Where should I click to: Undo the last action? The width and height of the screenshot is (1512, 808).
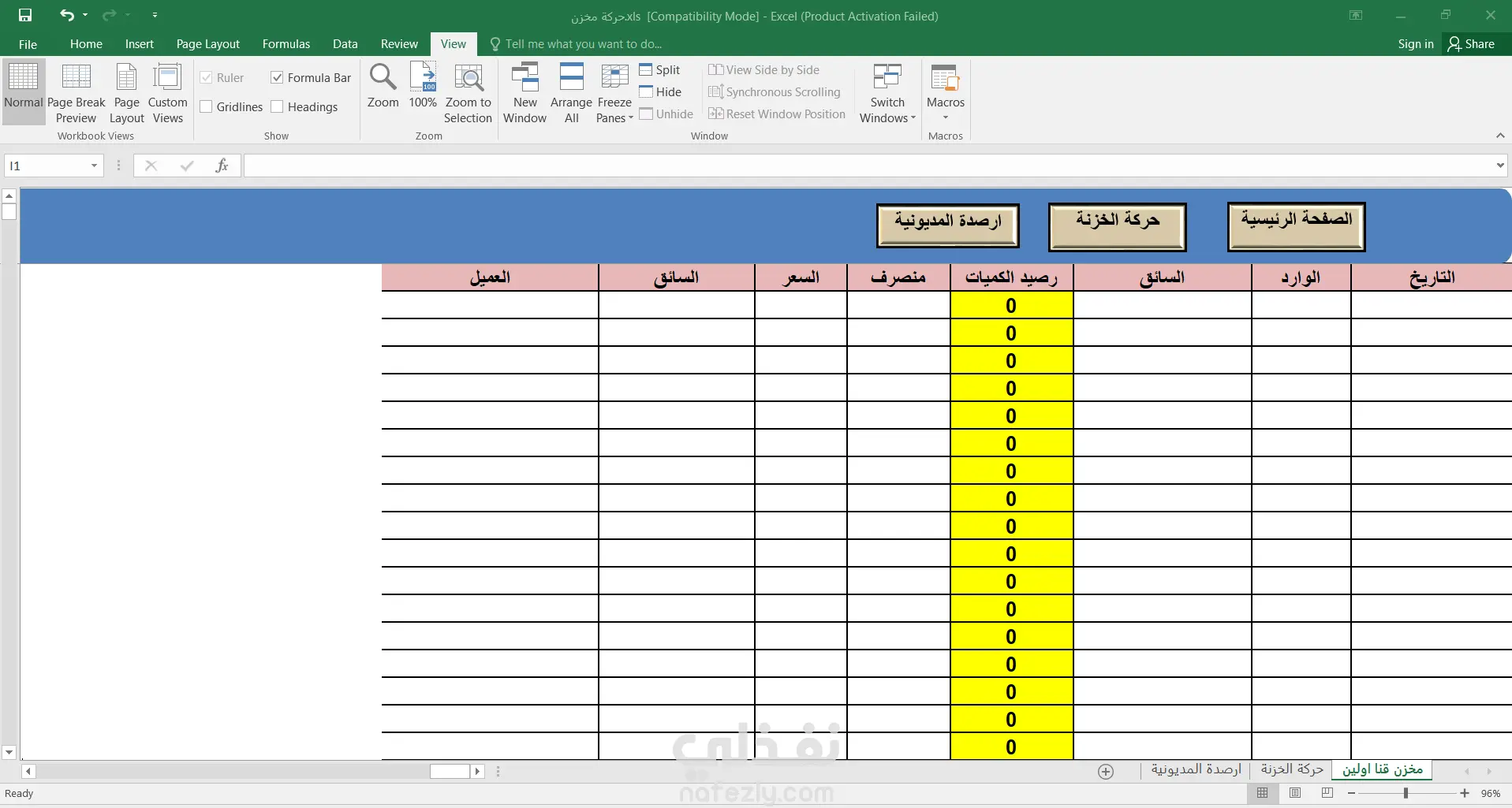click(x=66, y=15)
